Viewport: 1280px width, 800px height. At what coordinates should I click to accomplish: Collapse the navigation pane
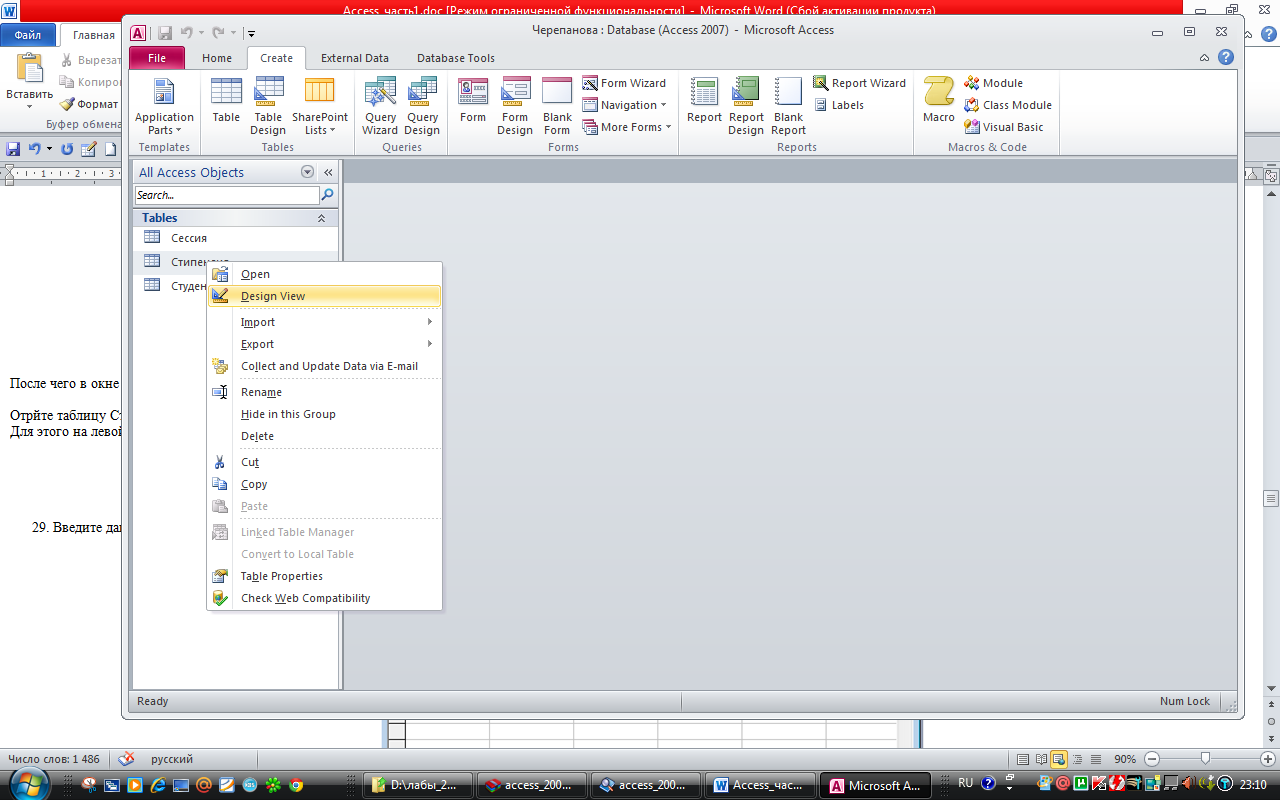click(328, 172)
